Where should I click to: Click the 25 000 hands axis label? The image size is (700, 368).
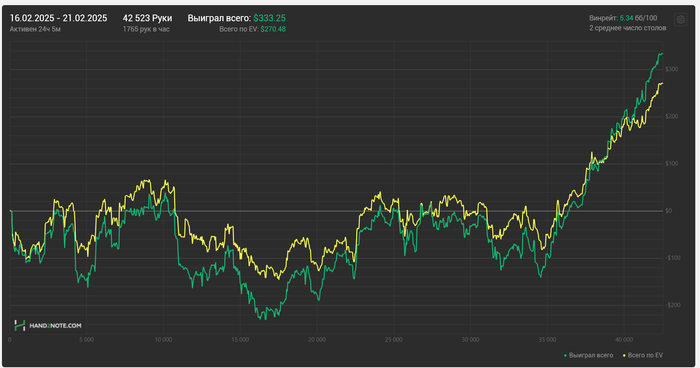[x=394, y=340]
